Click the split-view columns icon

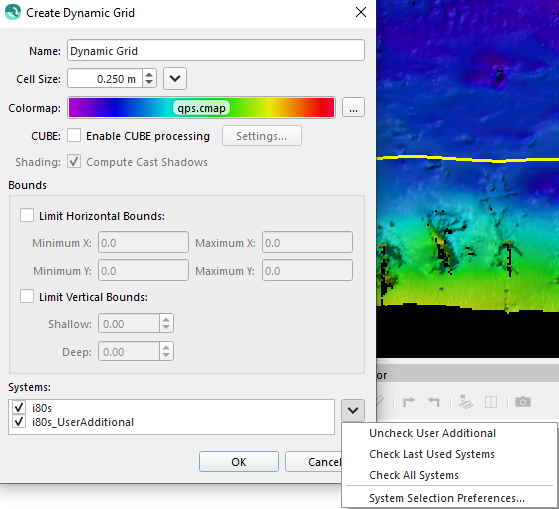tap(491, 402)
